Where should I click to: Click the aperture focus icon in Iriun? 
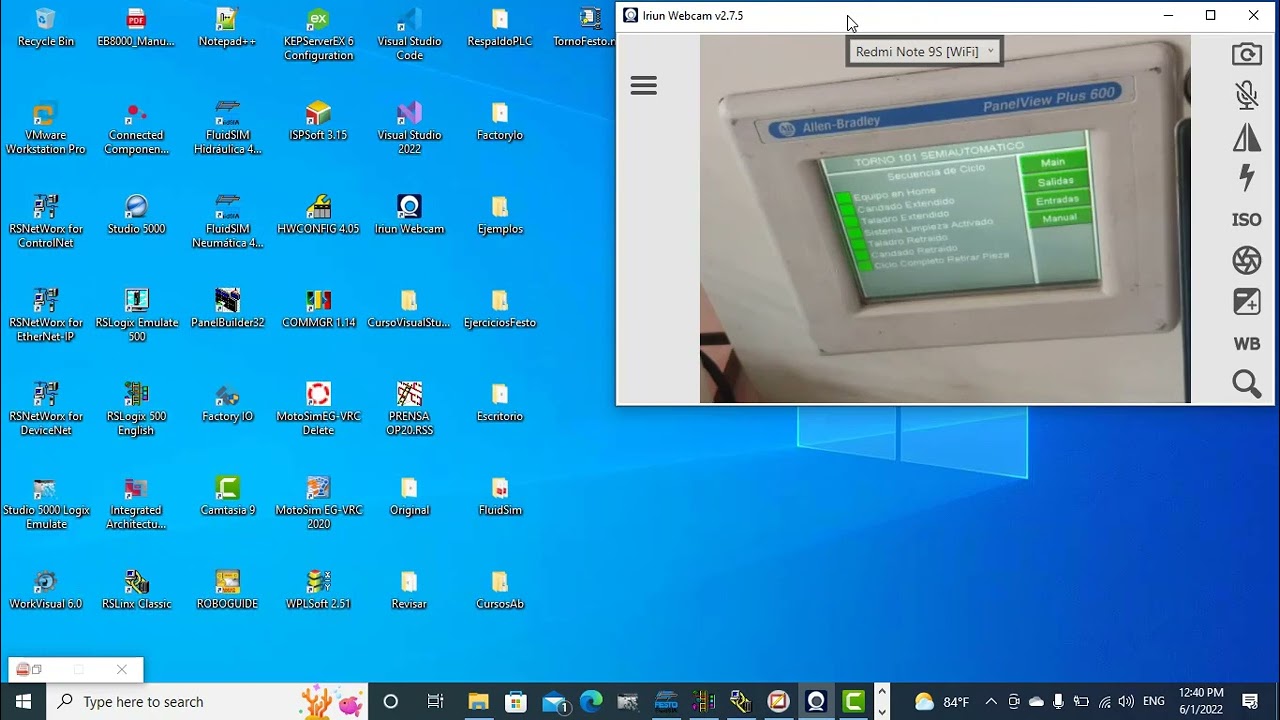click(1246, 261)
